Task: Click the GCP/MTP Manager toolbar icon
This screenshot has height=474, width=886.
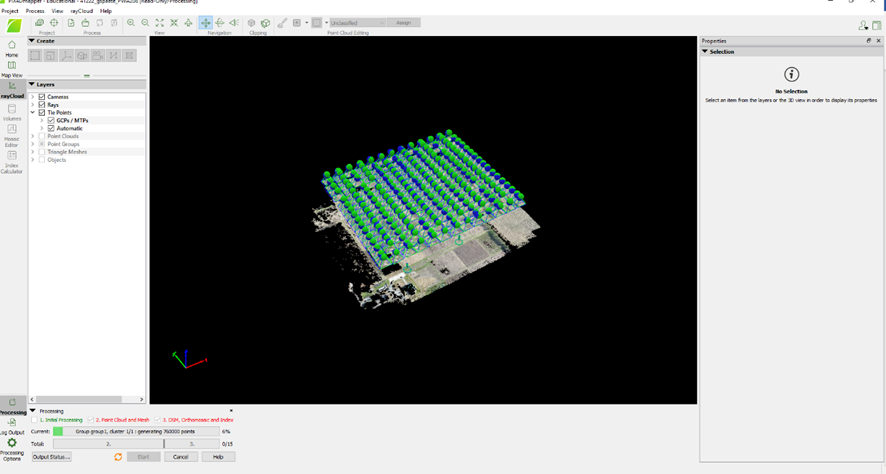Action: point(39,23)
